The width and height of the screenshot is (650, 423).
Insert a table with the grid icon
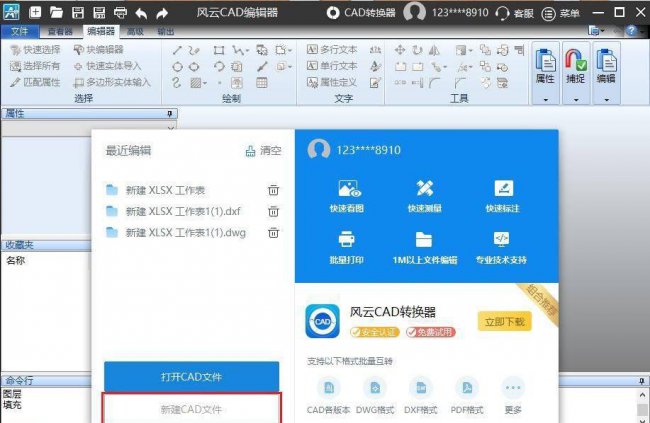tap(262, 83)
